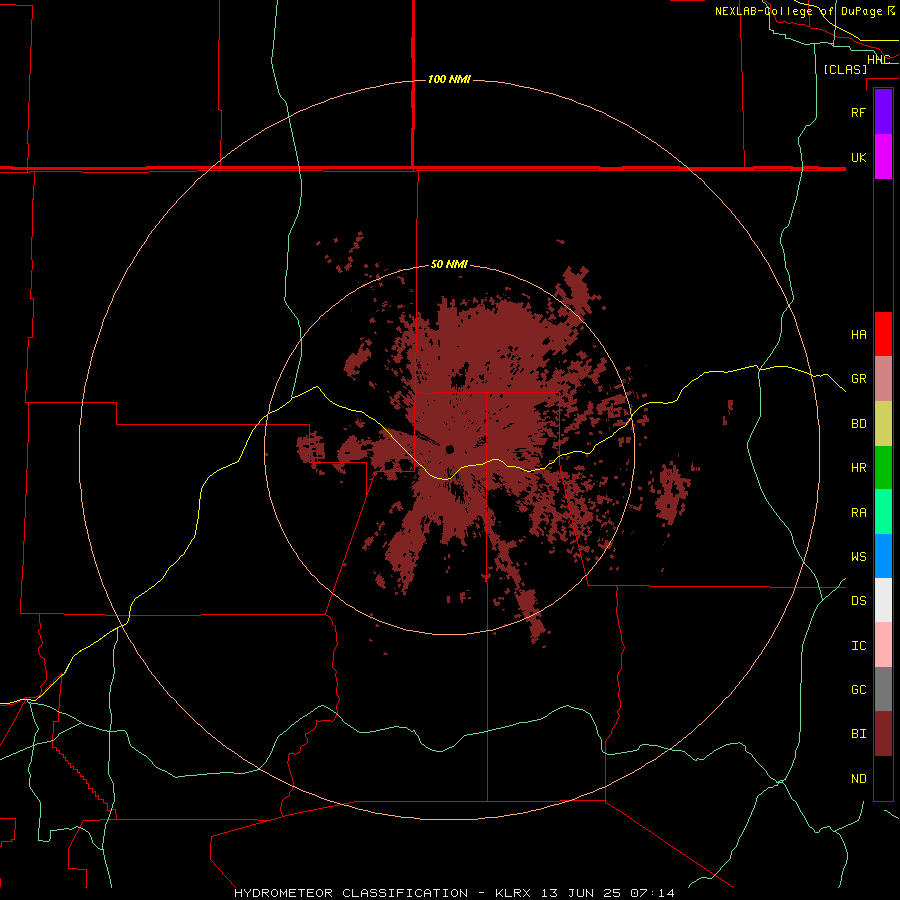The image size is (900, 900).
Task: Click the BI legend label
Action: (x=858, y=734)
